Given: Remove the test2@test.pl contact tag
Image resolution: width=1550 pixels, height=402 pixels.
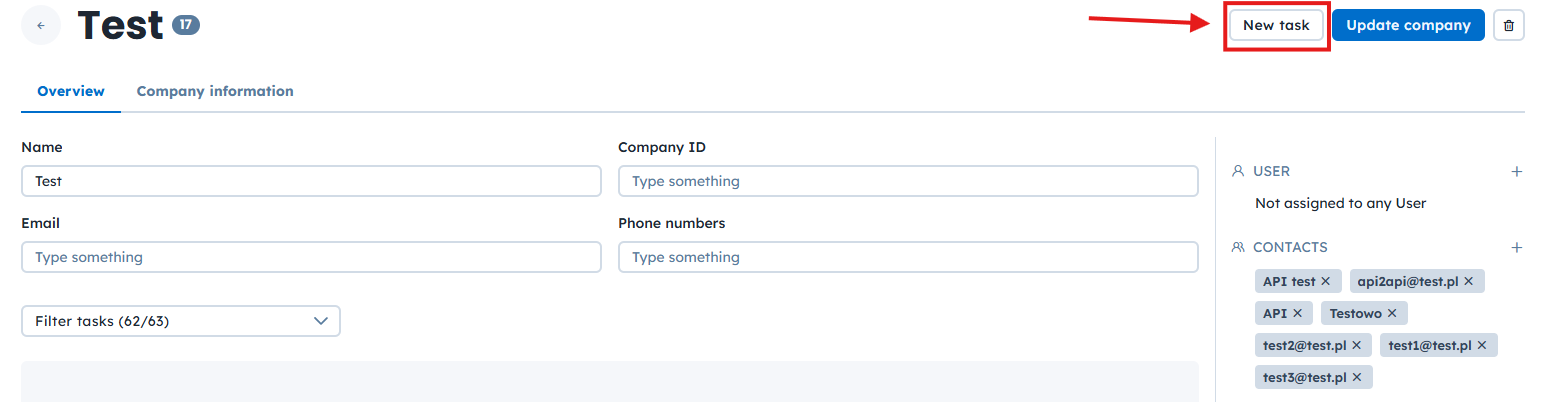Looking at the screenshot, I should click(1356, 345).
